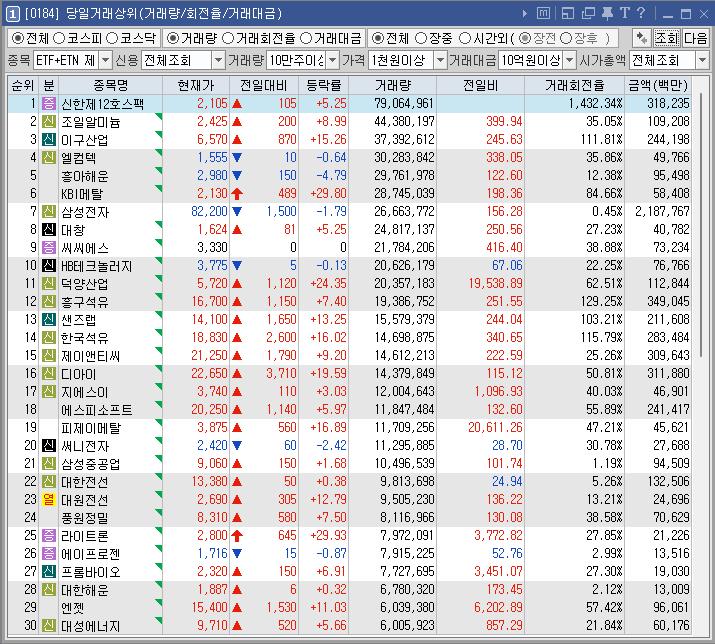Select the 장중 radio button
The height and width of the screenshot is (644, 715).
(x=421, y=38)
